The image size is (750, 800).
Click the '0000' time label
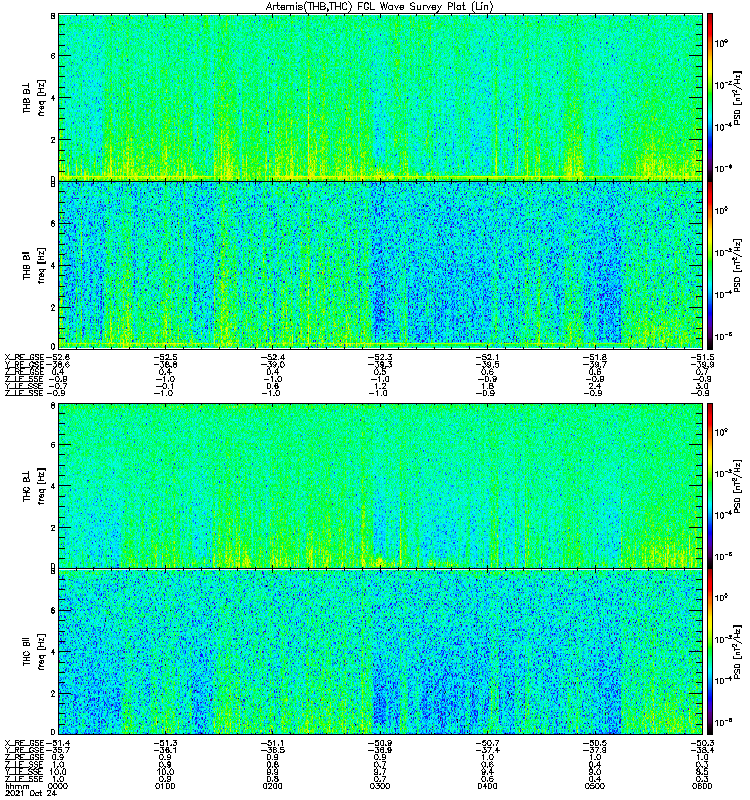[58, 786]
